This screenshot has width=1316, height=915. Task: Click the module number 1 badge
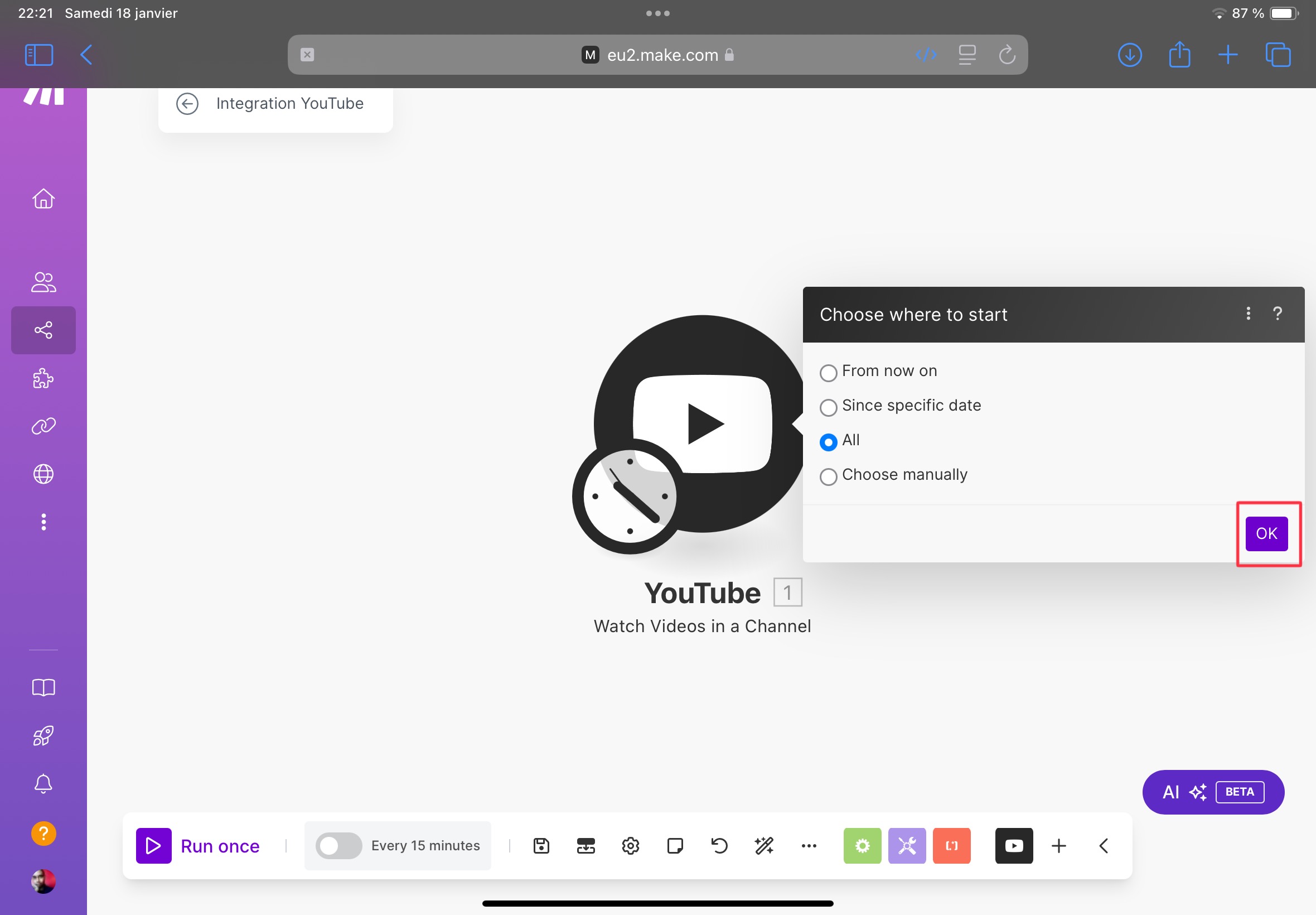pos(788,591)
